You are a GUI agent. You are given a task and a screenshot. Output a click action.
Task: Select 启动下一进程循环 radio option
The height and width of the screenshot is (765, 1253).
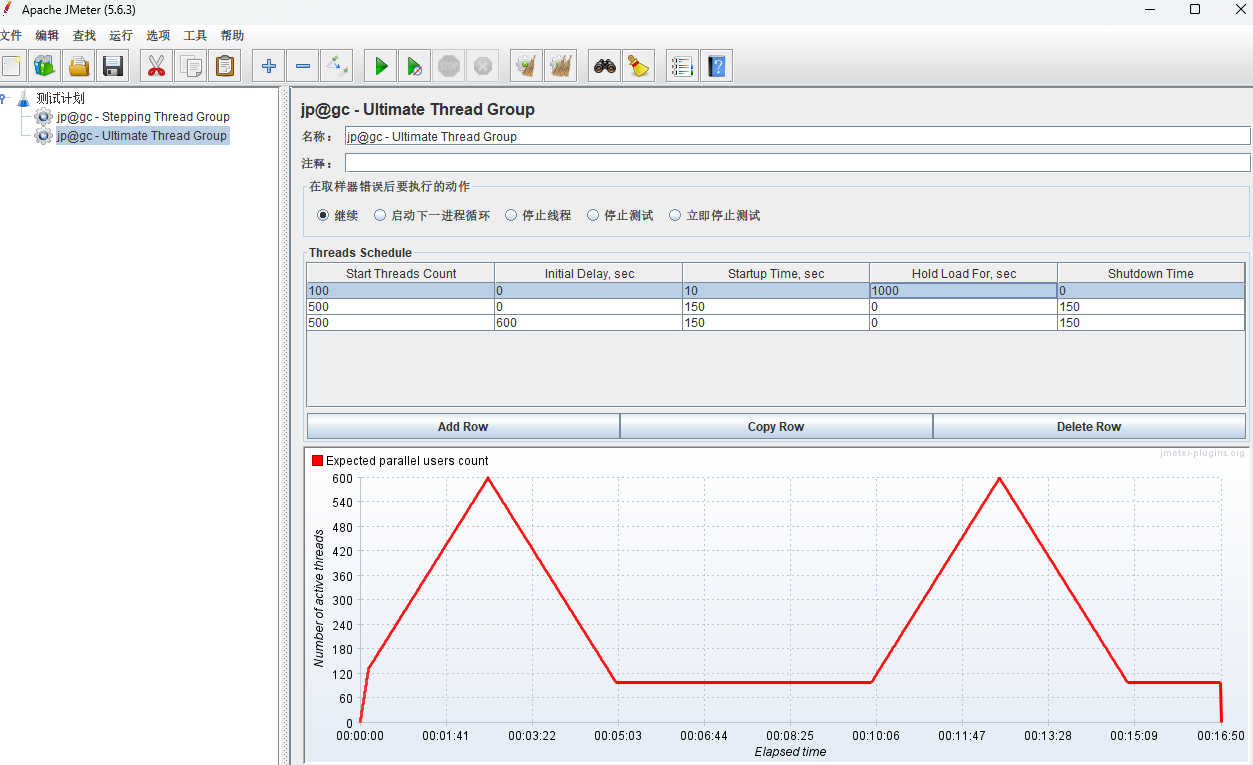click(380, 215)
